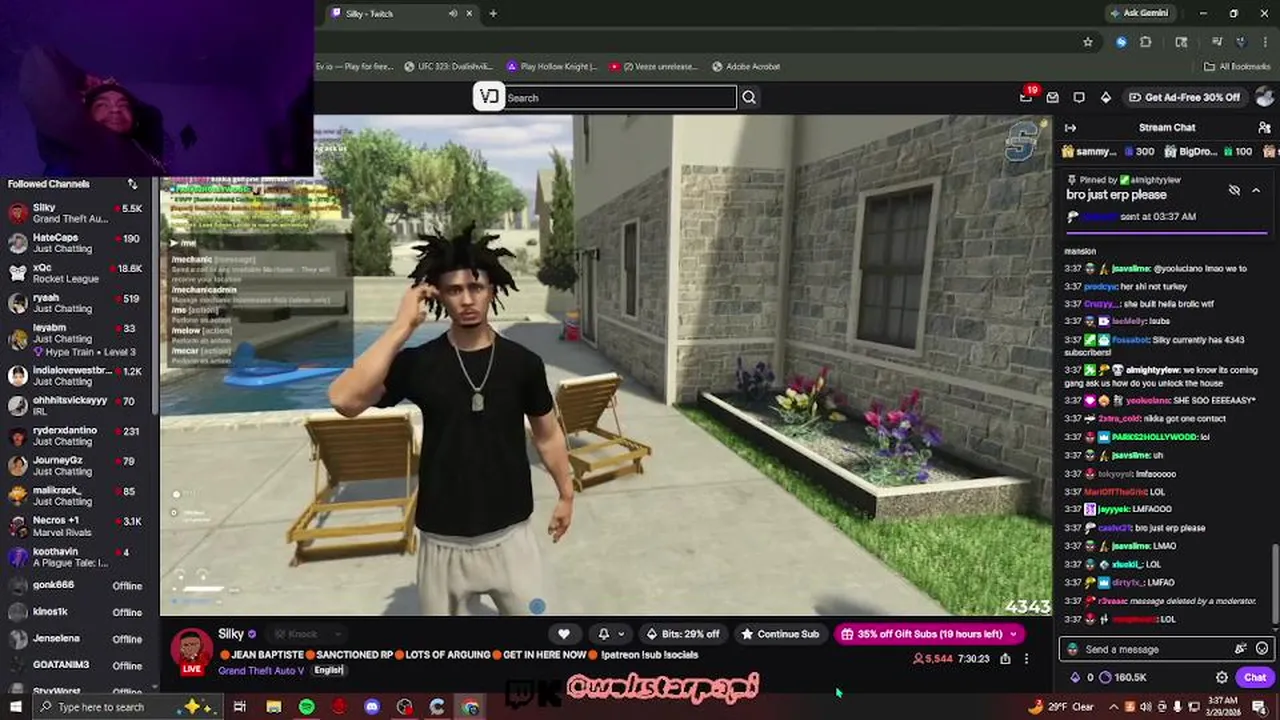Image resolution: width=1280 pixels, height=720 pixels.
Task: Open the chat community users icon
Action: 1264,128
